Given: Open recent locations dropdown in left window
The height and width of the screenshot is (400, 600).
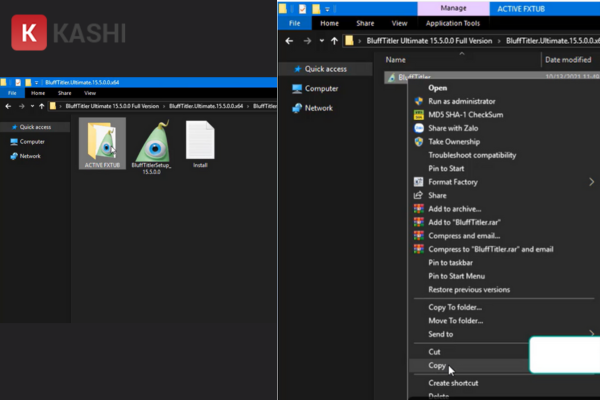Looking at the screenshot, I should coord(32,106).
